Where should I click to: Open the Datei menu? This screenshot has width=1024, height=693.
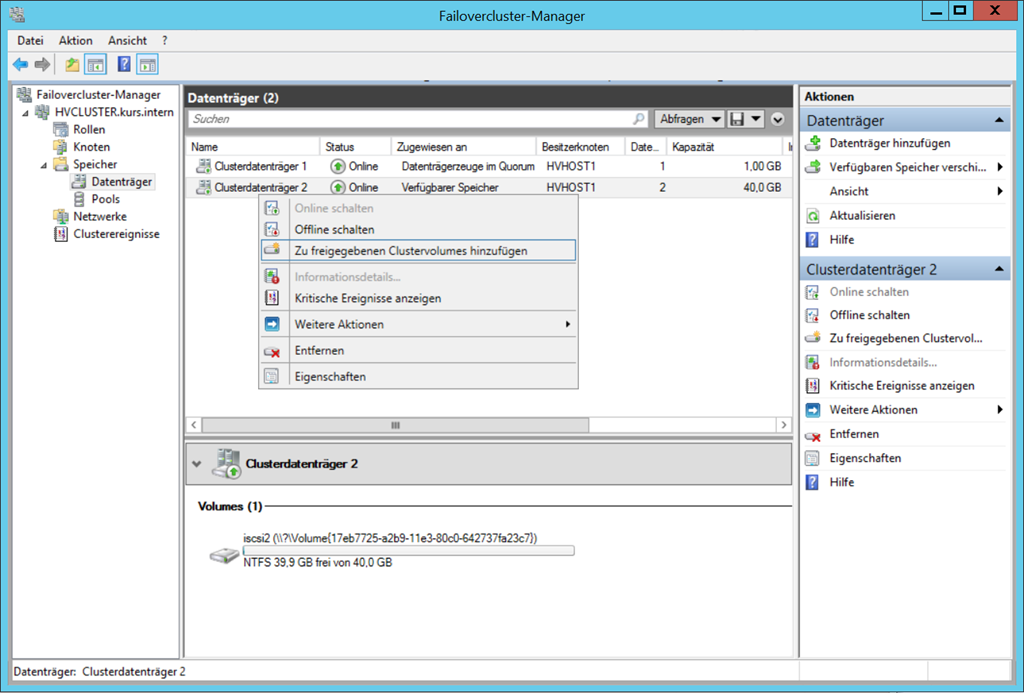(x=30, y=40)
